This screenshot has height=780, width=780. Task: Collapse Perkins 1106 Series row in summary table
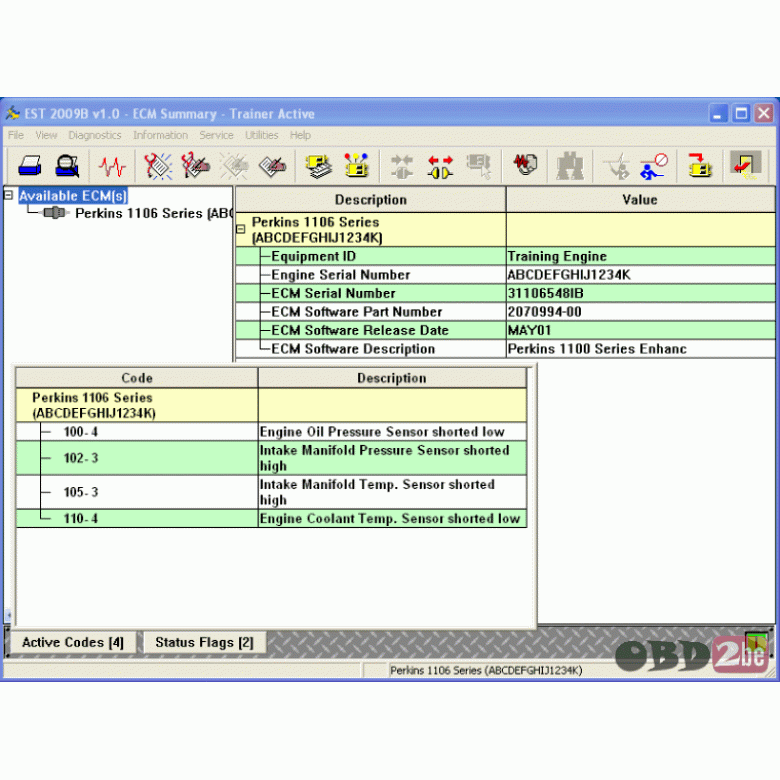click(x=241, y=229)
